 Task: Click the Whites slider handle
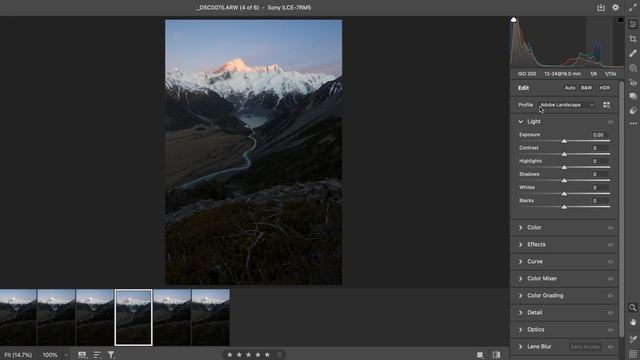coord(564,193)
